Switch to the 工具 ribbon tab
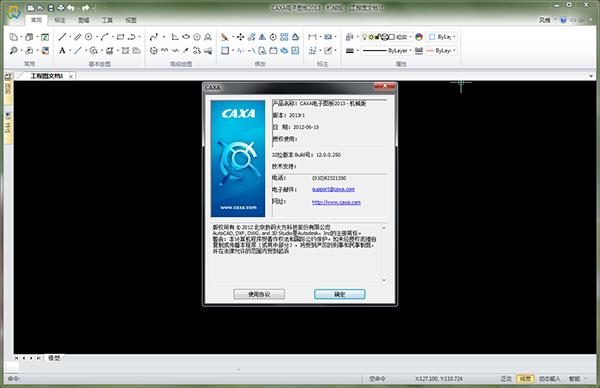600x388 pixels. [107, 20]
